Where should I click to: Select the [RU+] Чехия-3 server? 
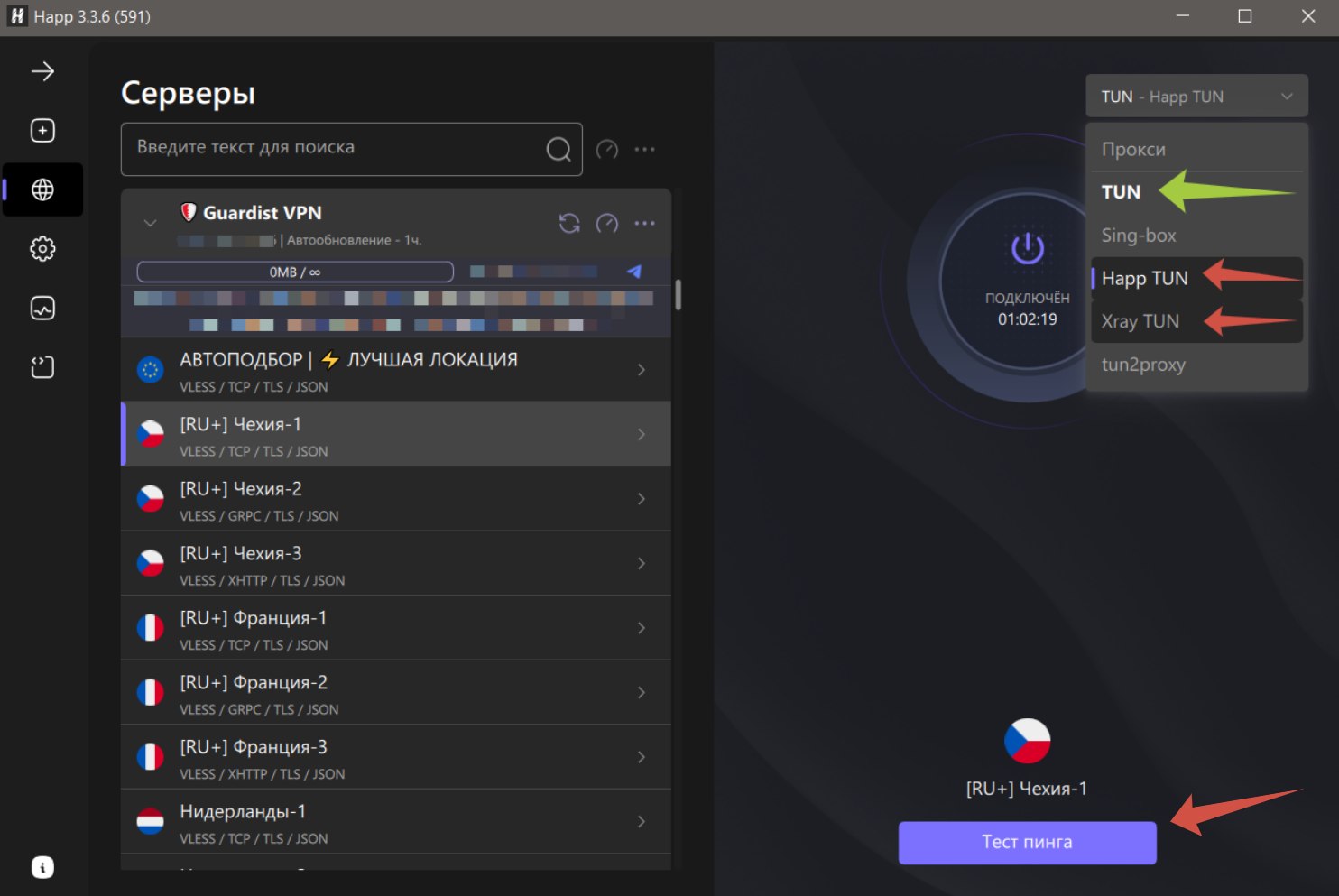tap(396, 563)
